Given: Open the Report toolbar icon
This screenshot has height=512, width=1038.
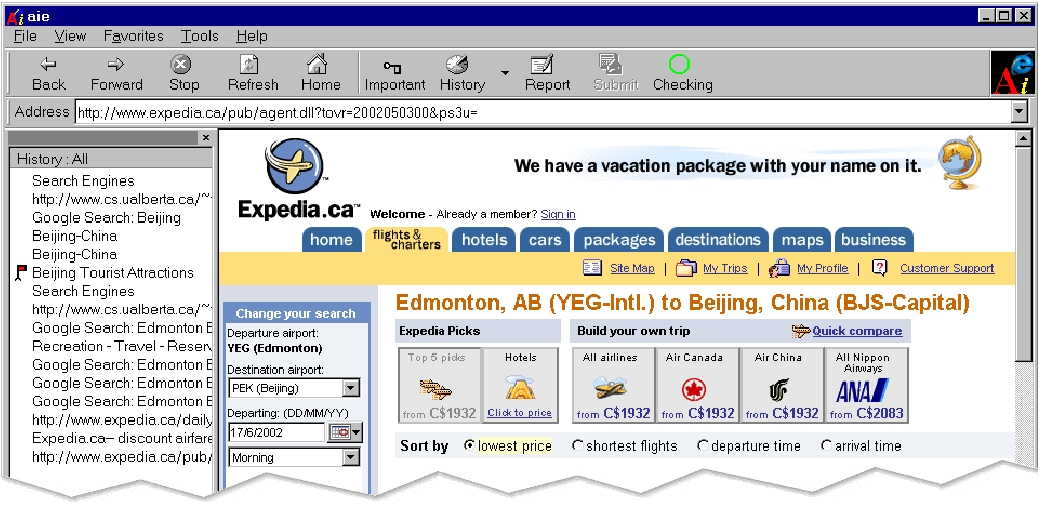Looking at the screenshot, I should 545,65.
